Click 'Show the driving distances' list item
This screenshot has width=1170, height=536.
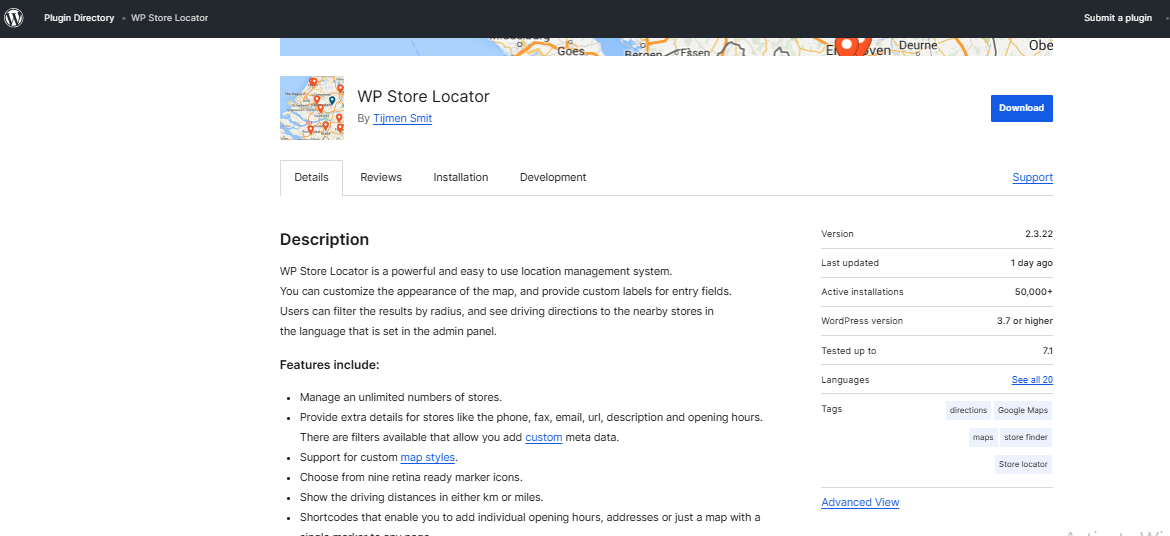coord(422,497)
